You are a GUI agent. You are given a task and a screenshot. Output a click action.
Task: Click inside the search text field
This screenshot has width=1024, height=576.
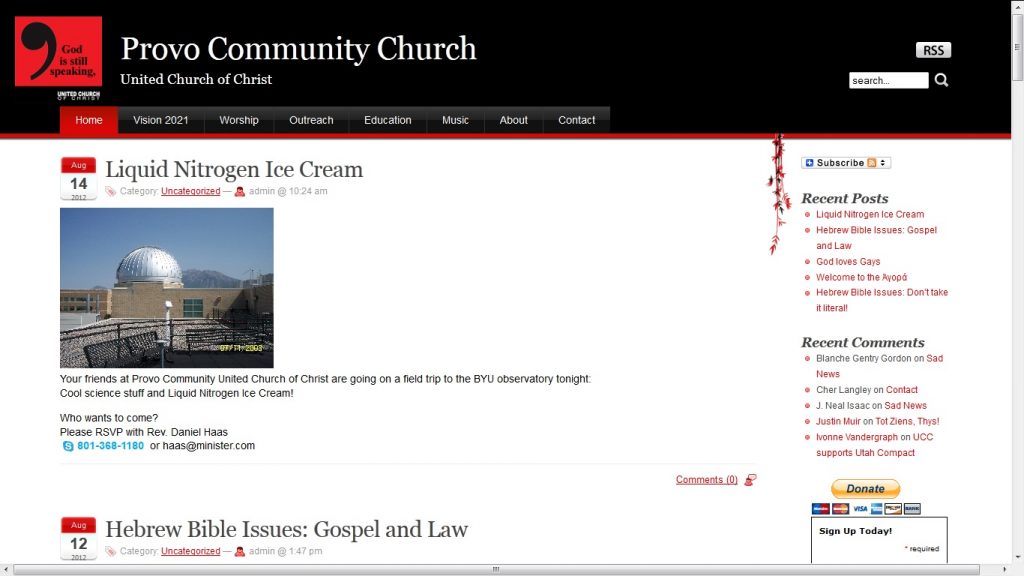point(888,80)
